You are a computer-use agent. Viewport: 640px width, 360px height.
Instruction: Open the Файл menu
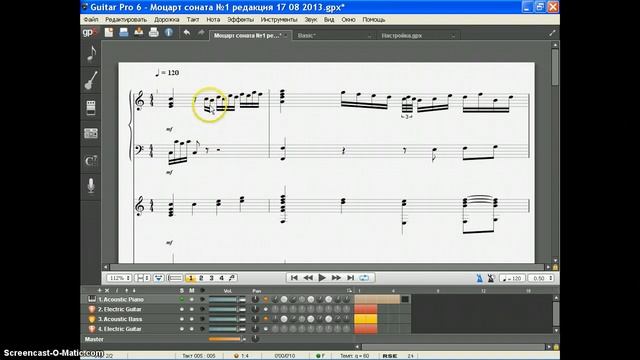click(91, 20)
